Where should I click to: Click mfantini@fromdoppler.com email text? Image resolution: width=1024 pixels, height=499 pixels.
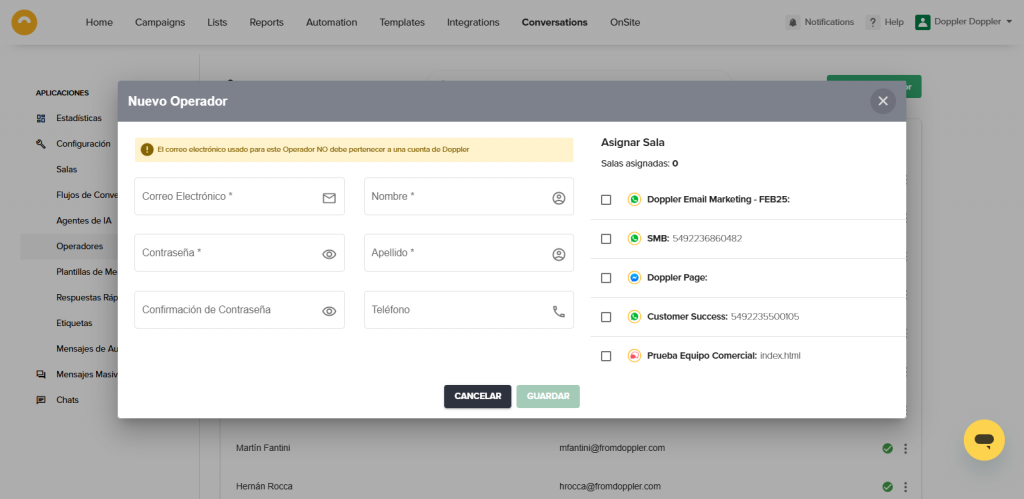[612, 448]
